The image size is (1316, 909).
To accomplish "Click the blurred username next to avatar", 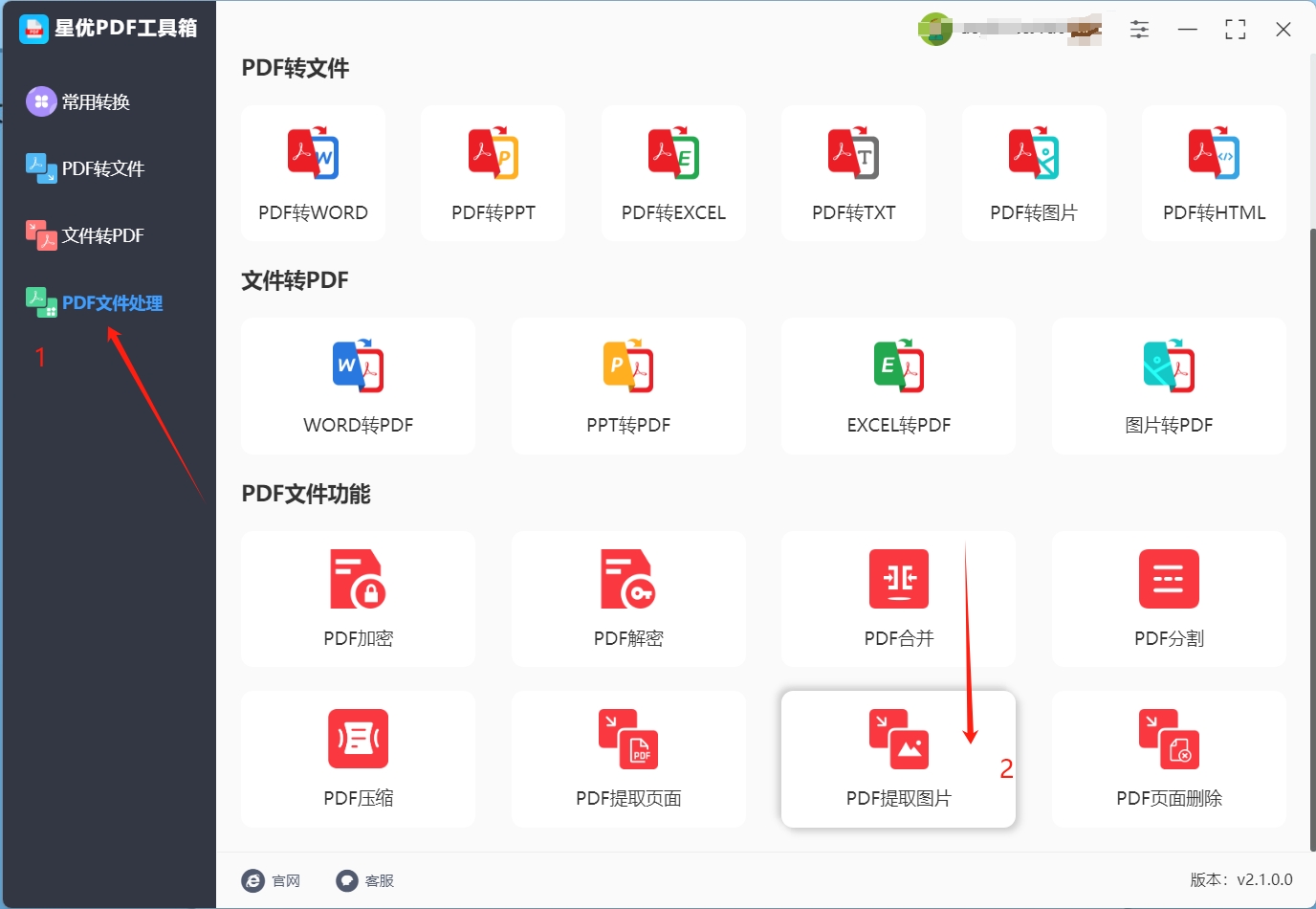I will pos(1031,30).
